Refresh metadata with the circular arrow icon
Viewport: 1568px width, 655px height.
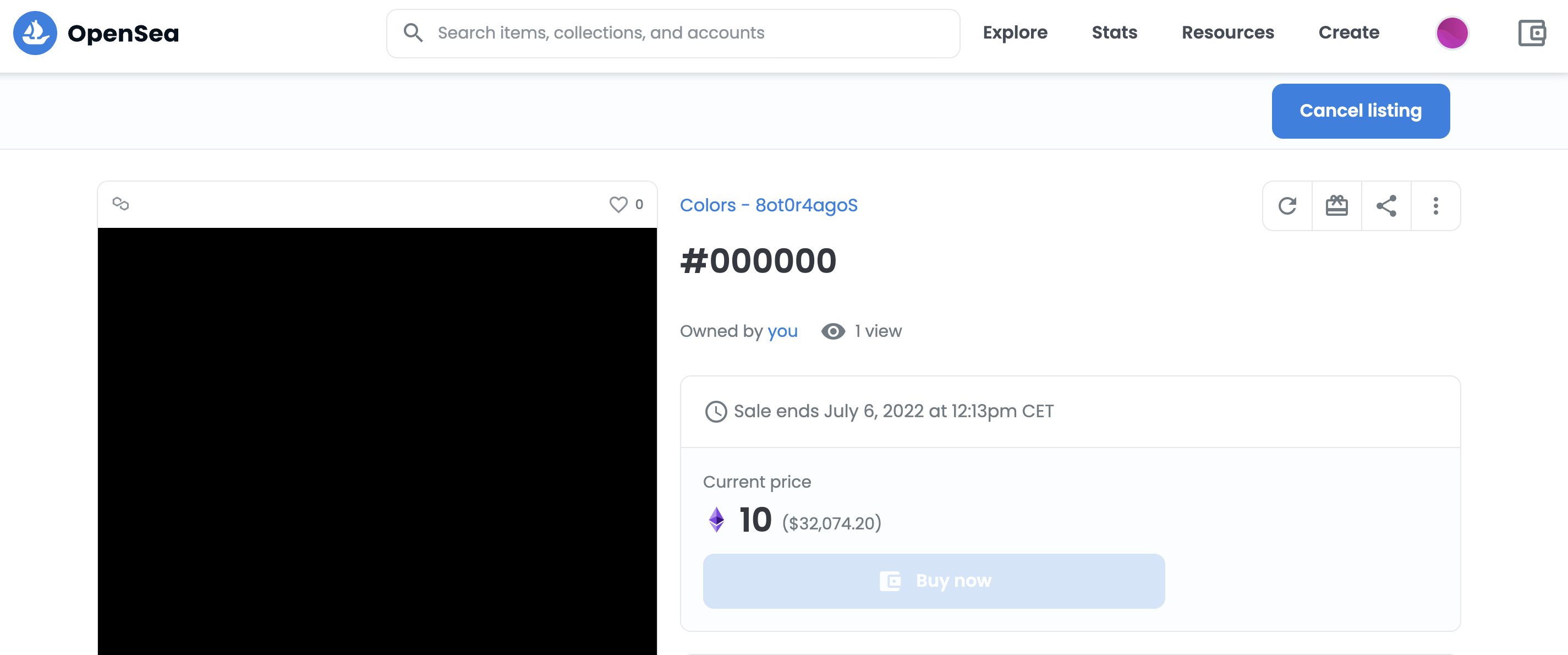[1287, 206]
